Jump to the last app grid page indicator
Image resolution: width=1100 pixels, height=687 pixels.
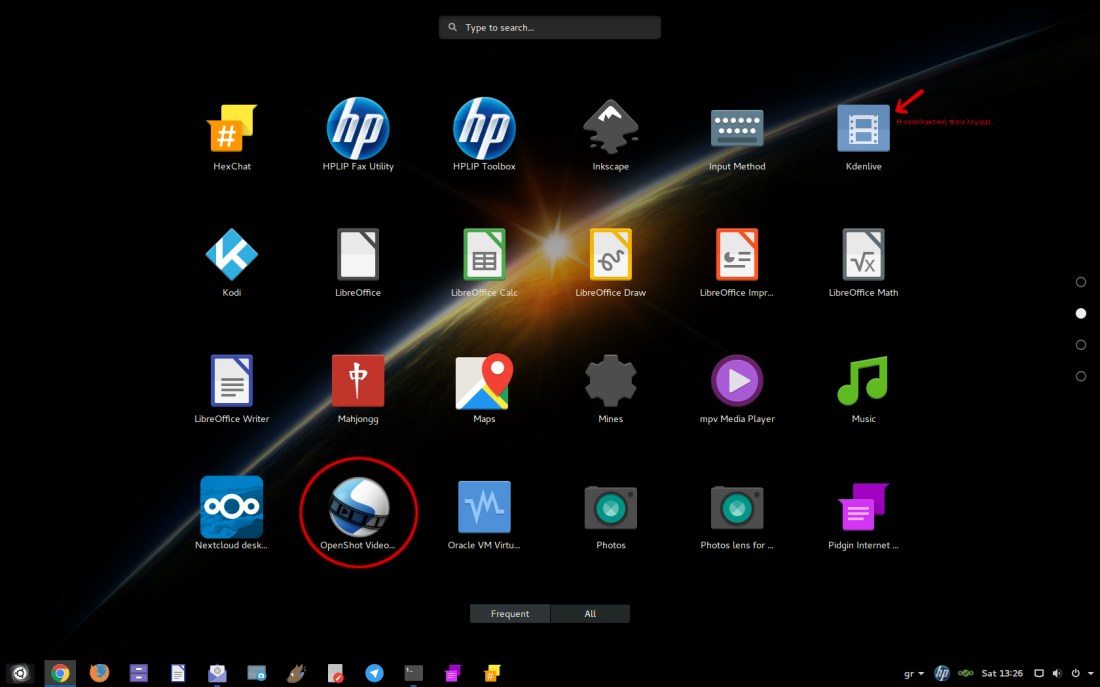(1080, 376)
